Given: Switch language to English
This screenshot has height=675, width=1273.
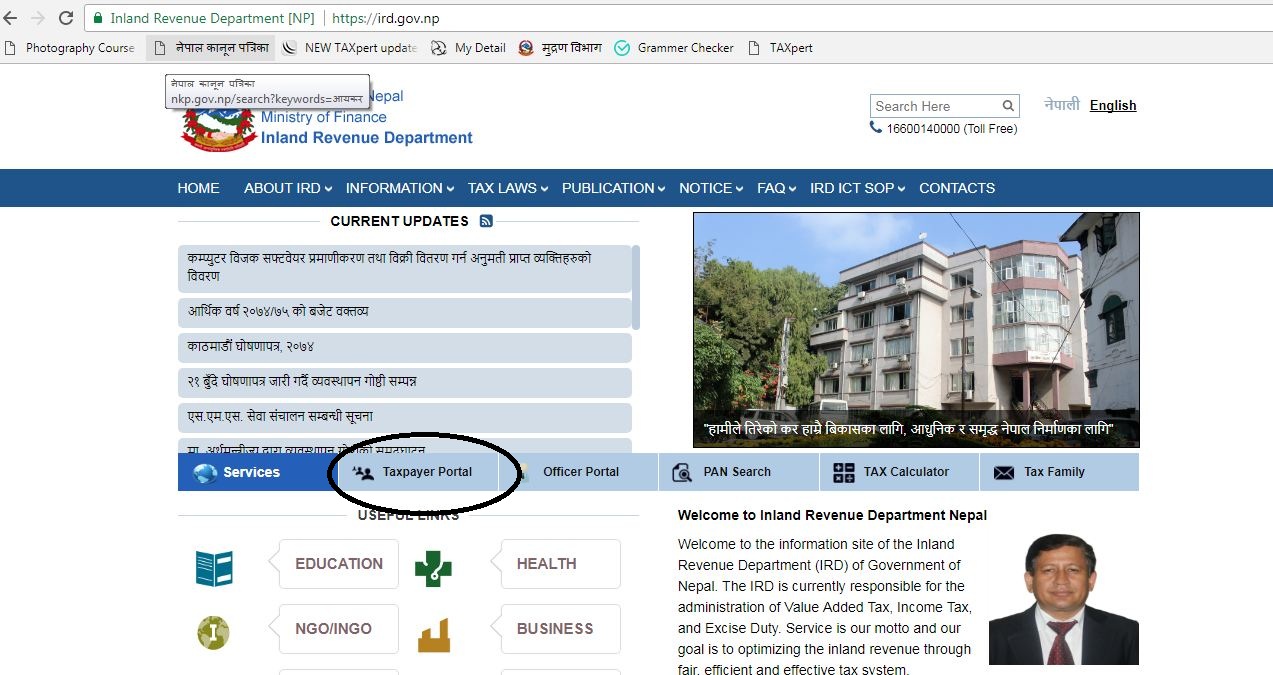Looking at the screenshot, I should pyautogui.click(x=1113, y=106).
